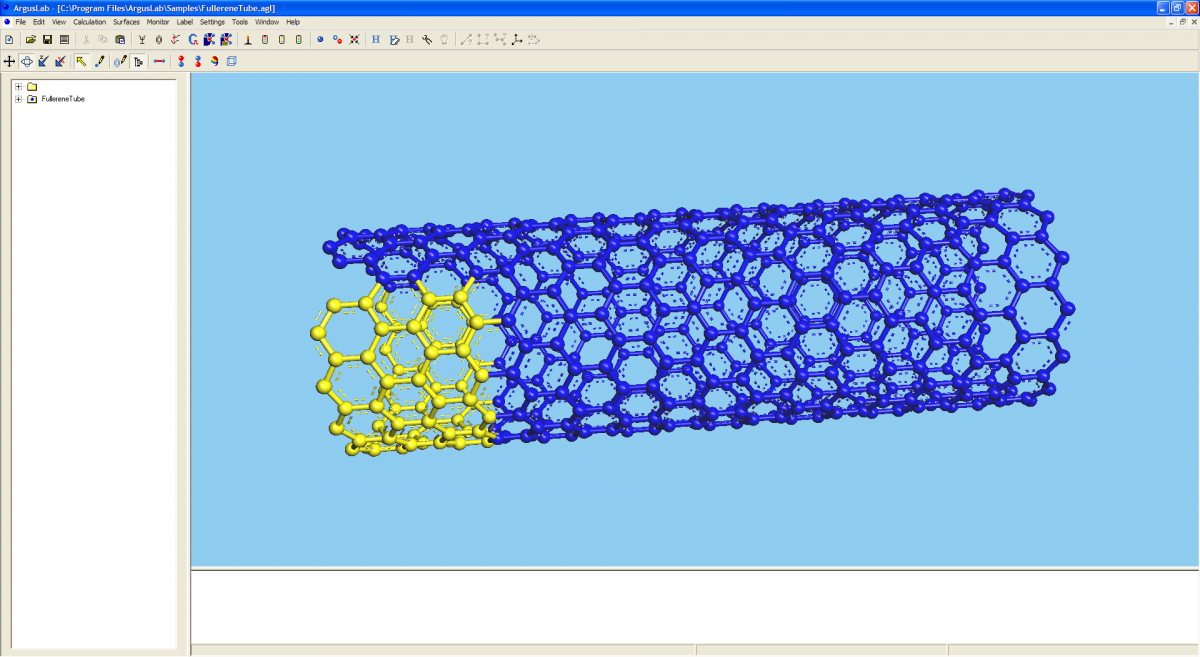Select the wrench clean geometry icon
Screen dimensions: 1200x657
tap(427, 40)
